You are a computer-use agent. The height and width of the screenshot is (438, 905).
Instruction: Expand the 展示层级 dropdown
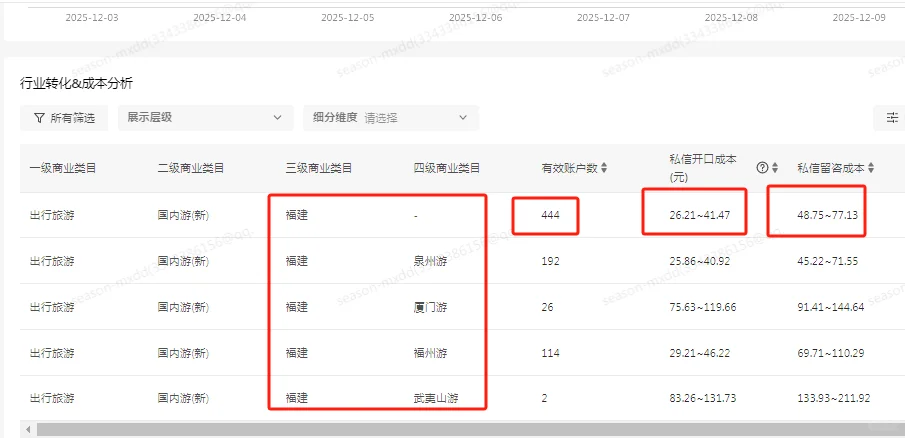205,118
